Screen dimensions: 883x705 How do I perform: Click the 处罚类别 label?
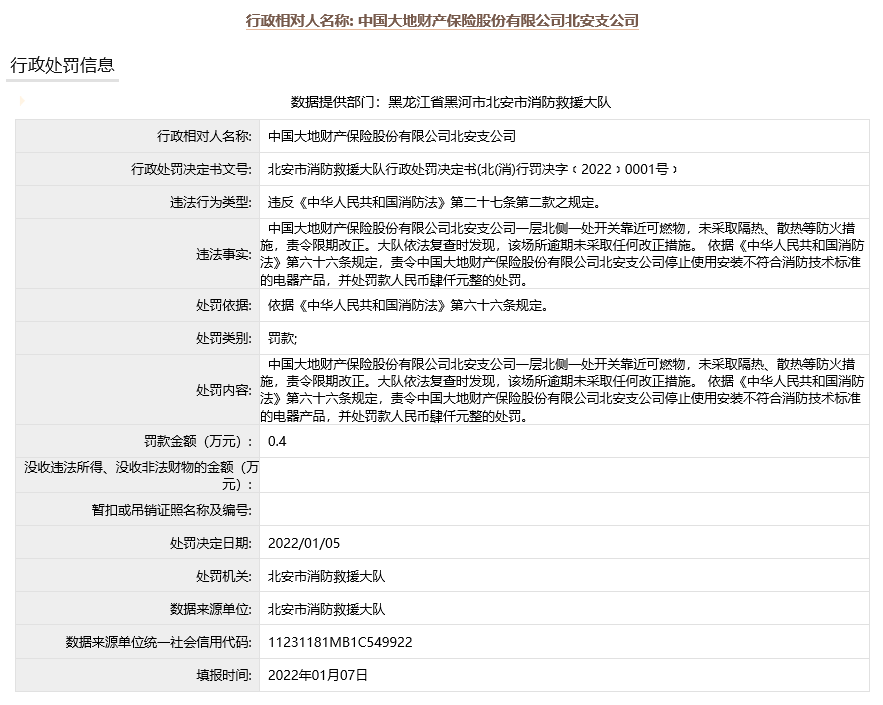224,338
